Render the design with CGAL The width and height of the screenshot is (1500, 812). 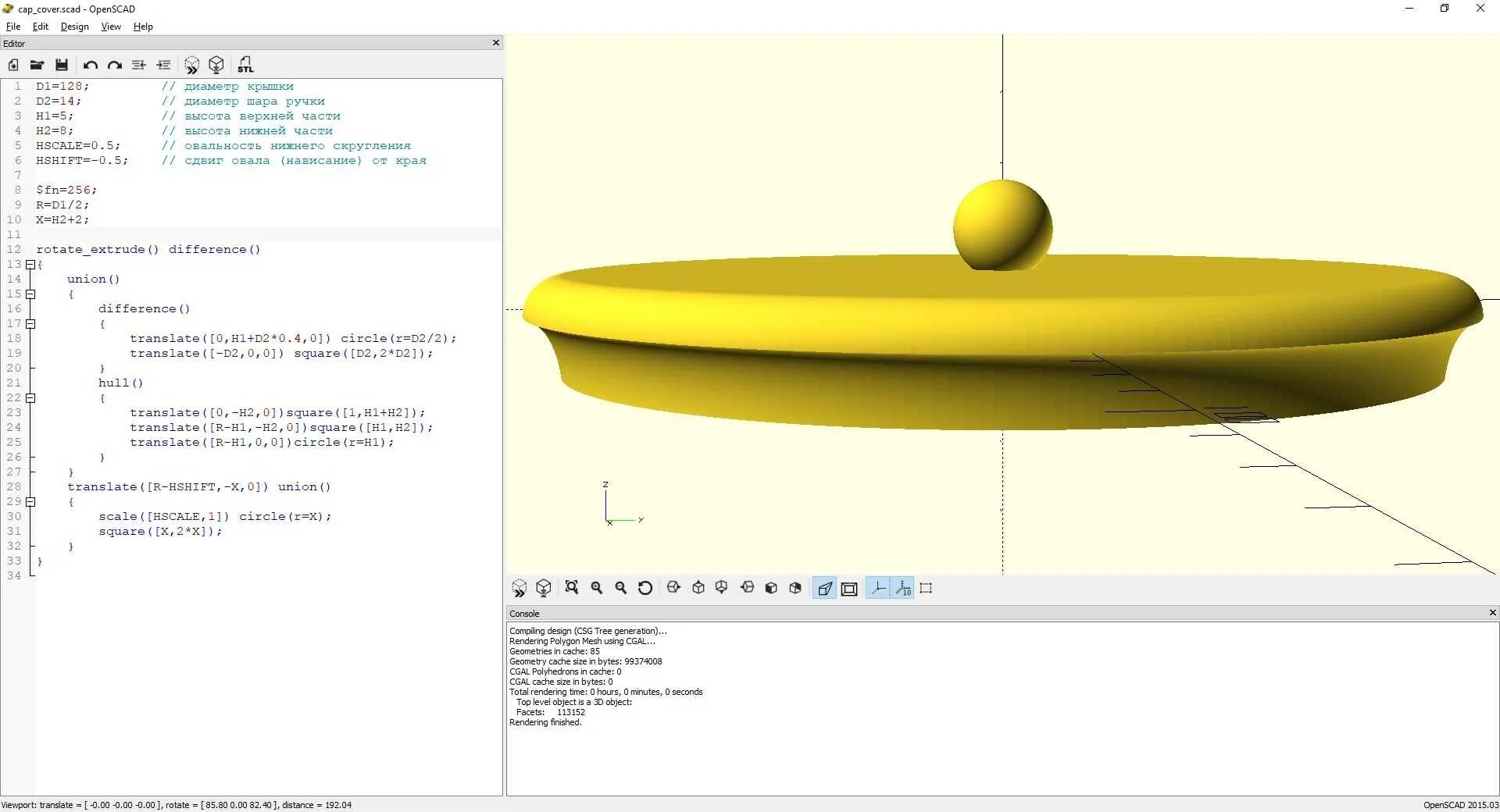[x=216, y=65]
